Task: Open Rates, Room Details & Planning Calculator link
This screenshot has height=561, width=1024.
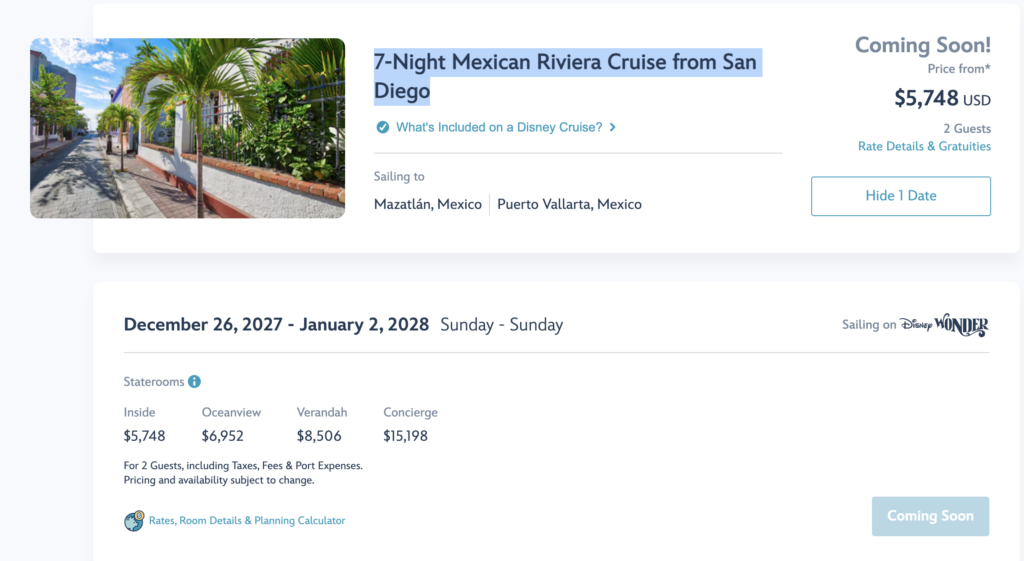Action: 247,521
